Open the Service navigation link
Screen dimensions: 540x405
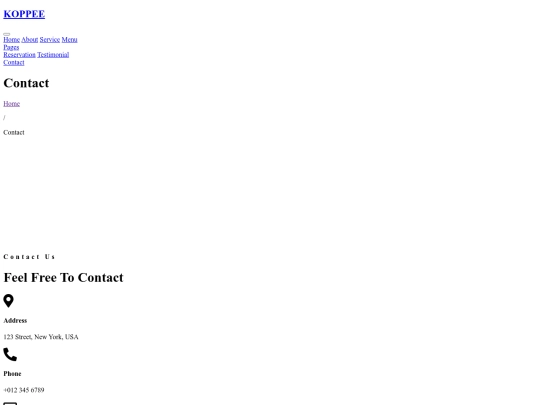(x=50, y=40)
